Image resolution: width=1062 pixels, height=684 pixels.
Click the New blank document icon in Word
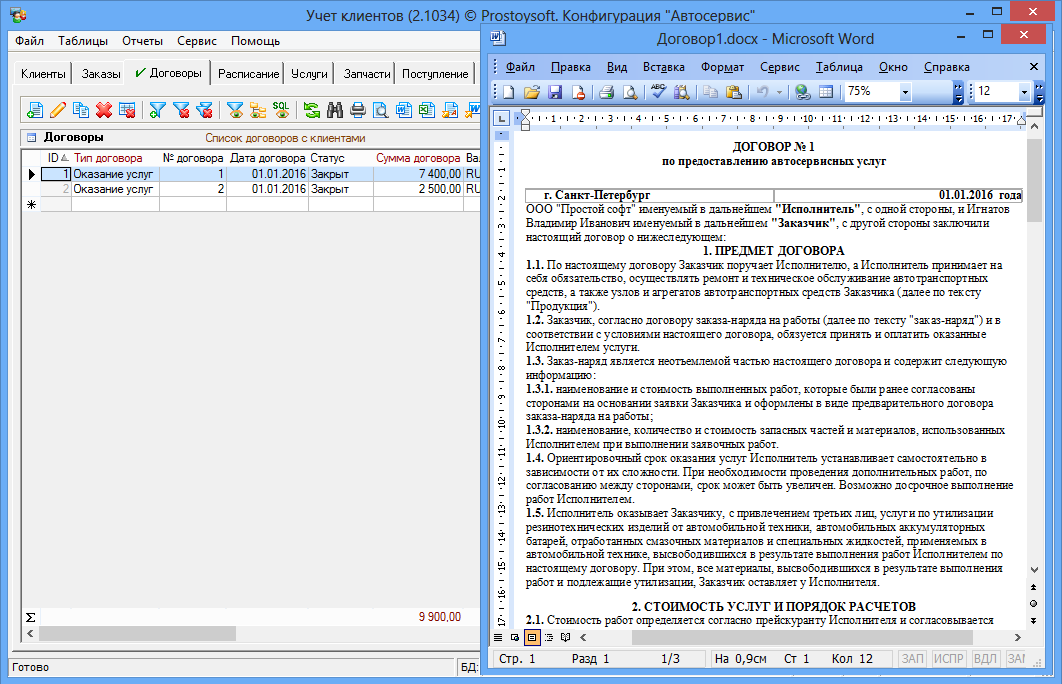[x=509, y=92]
